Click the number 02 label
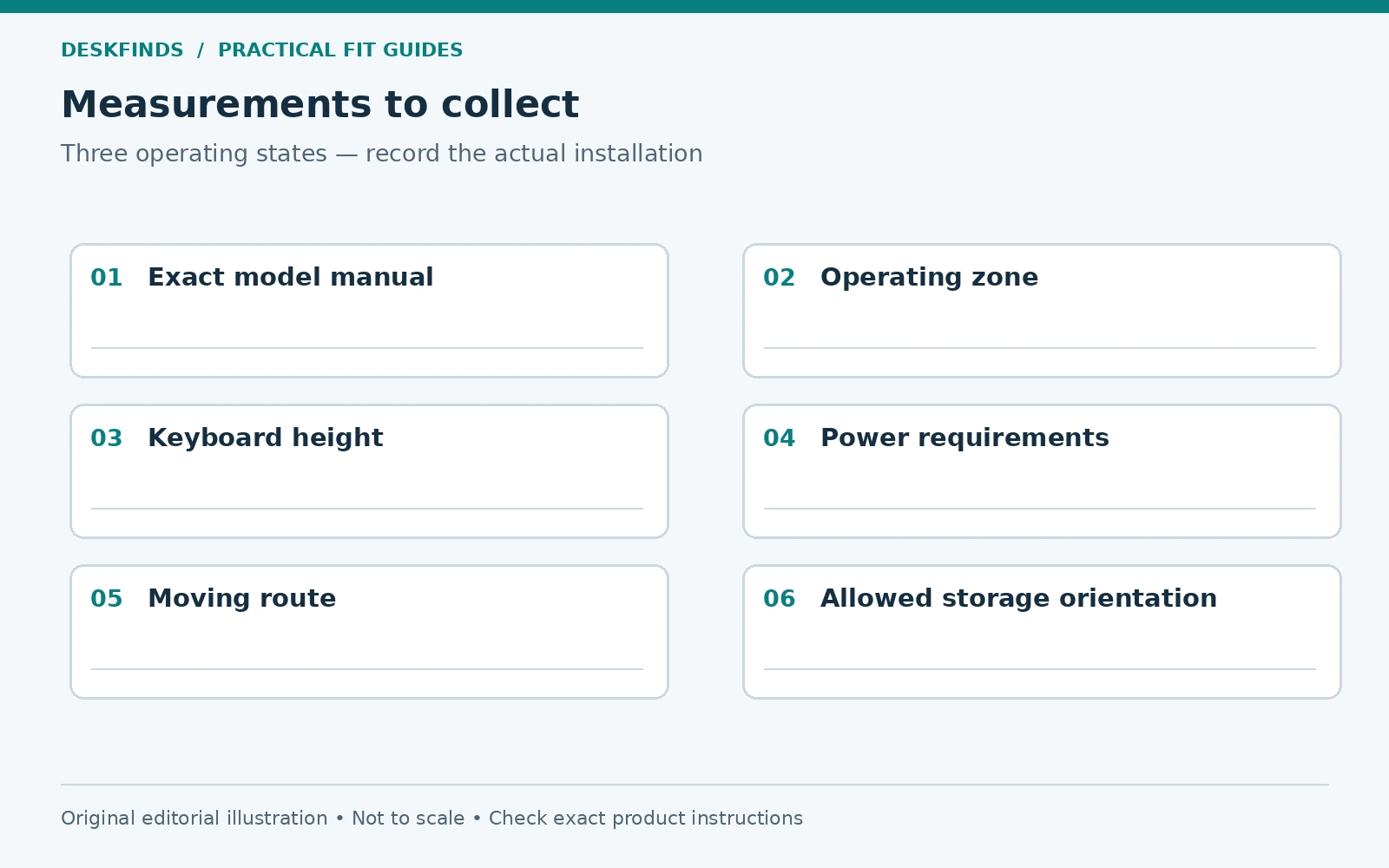 coord(780,278)
